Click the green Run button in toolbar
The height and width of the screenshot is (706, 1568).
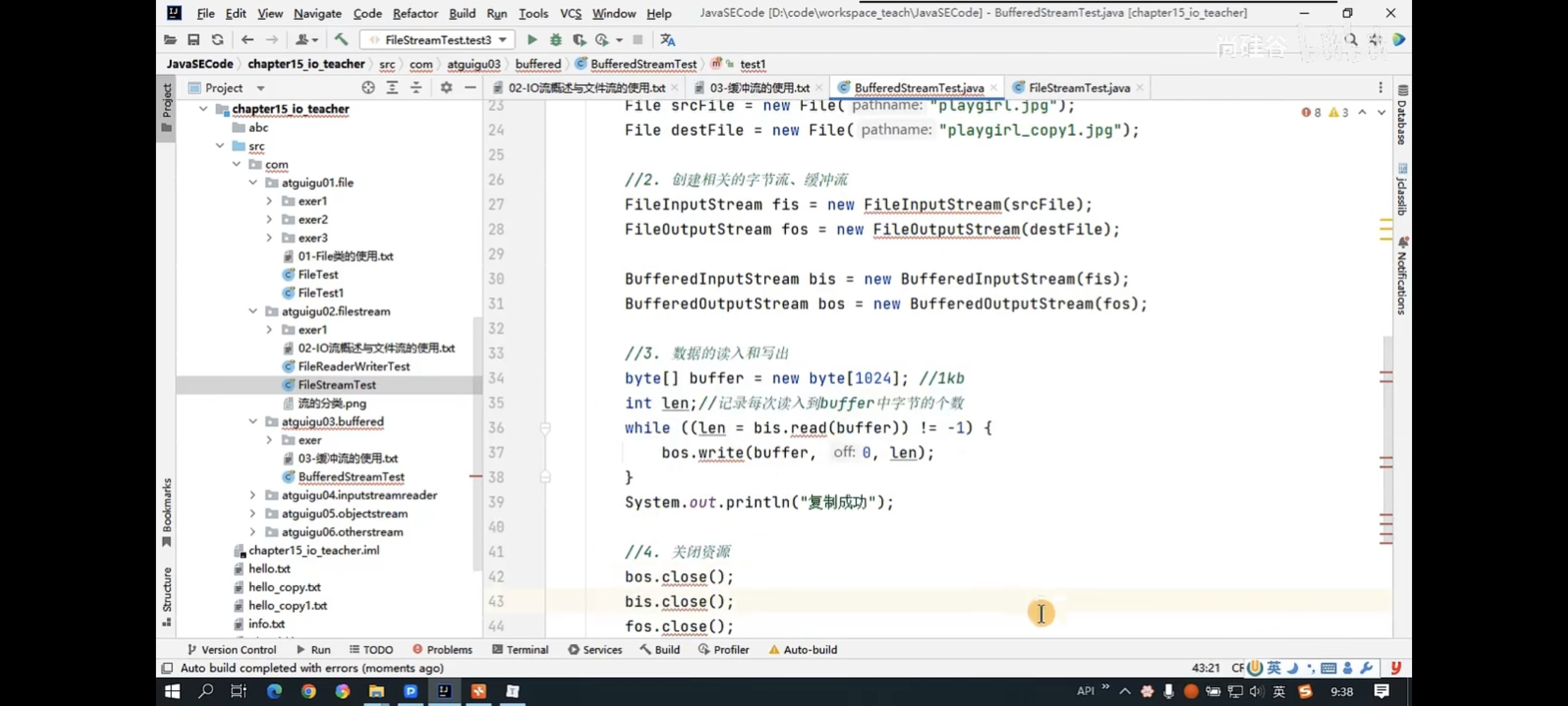tap(531, 39)
